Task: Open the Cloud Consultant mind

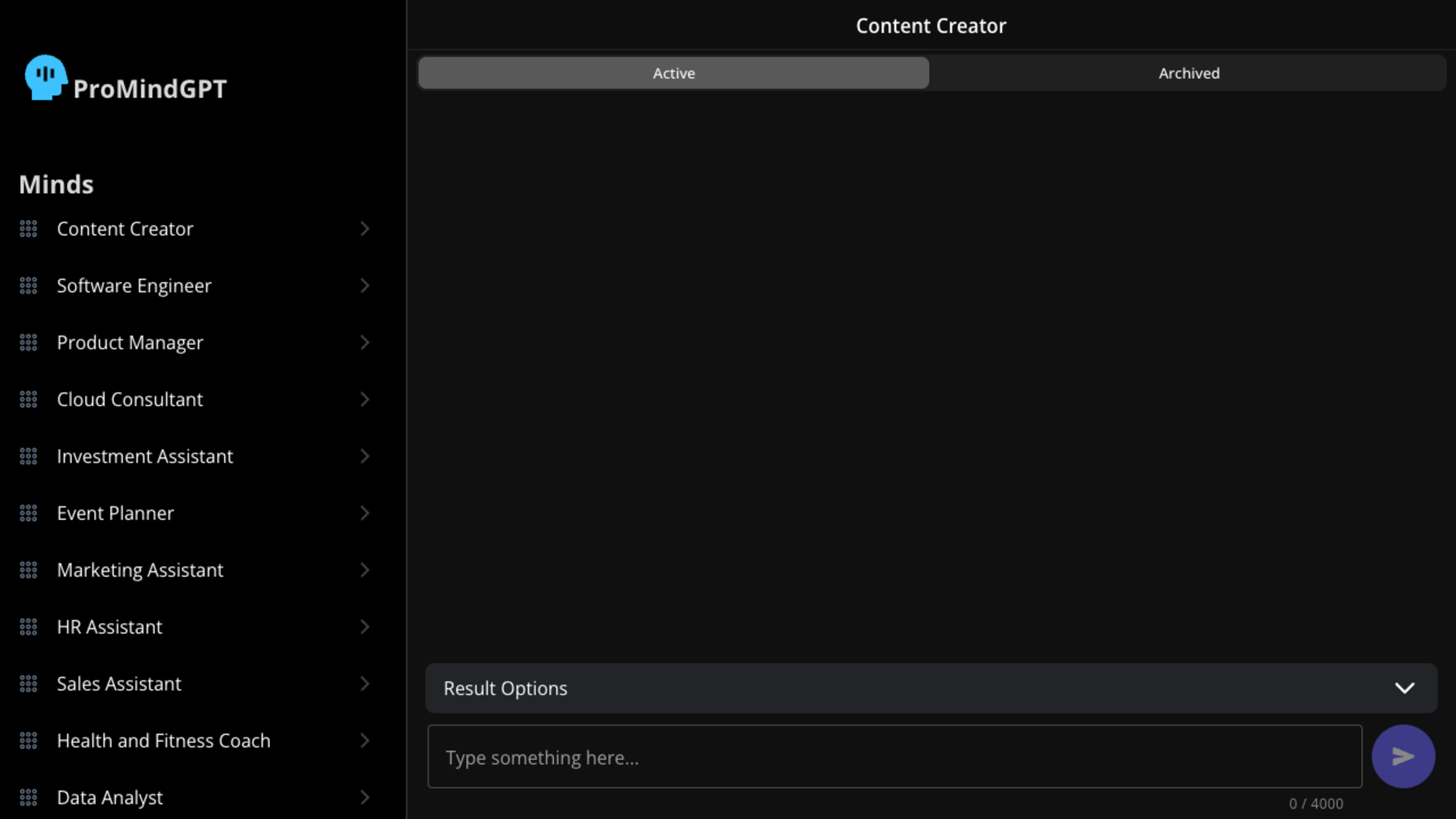Action: pyautogui.click(x=129, y=400)
